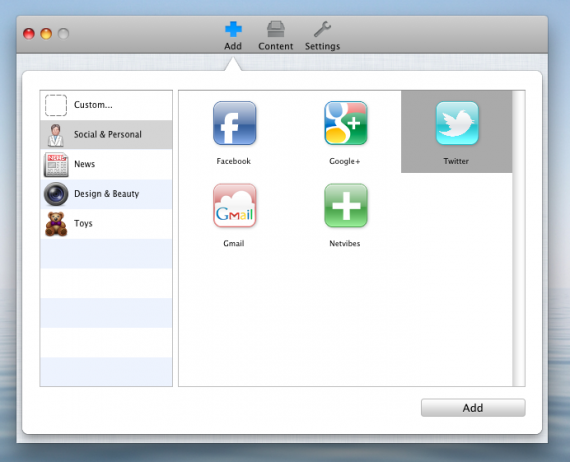Select the Netvibes green plus icon
The image size is (570, 462).
click(346, 205)
